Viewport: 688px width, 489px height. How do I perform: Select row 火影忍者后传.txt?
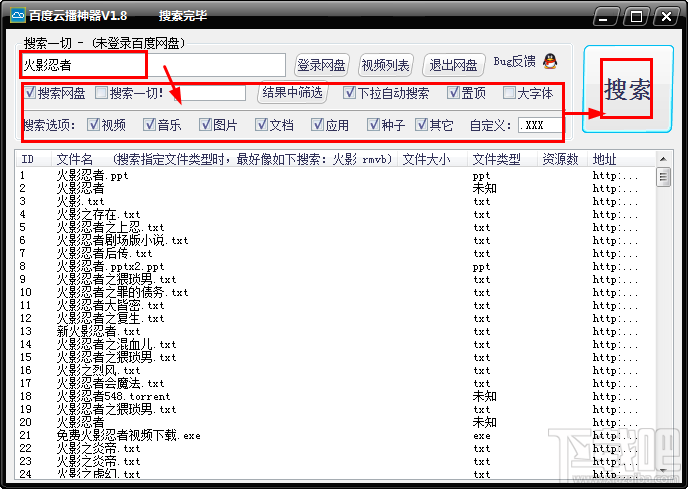tap(336, 253)
